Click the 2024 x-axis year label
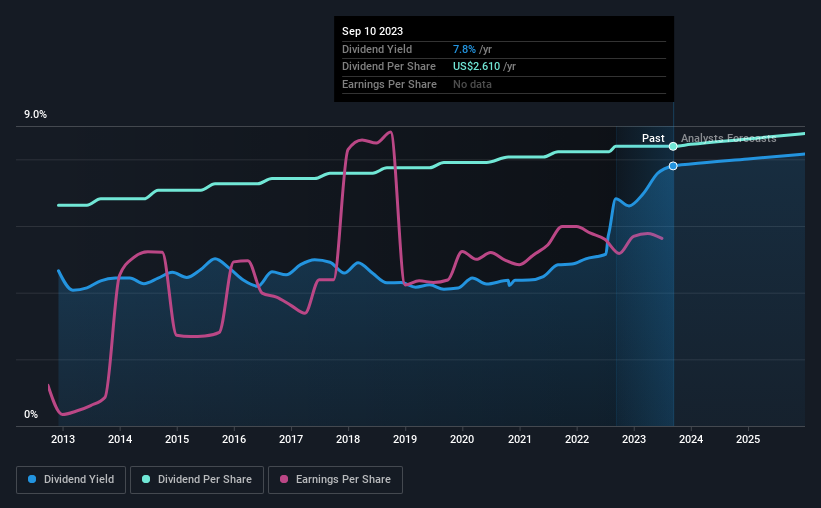 (691, 439)
